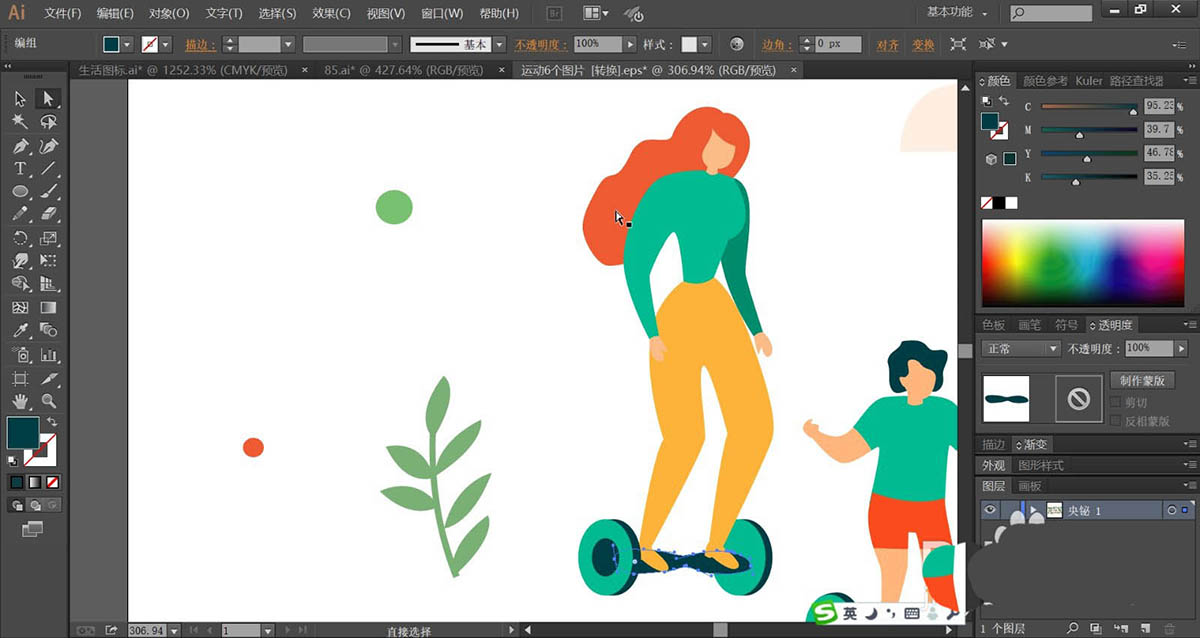The height and width of the screenshot is (638, 1200).
Task: Open the 效果(C) menu
Action: point(330,14)
